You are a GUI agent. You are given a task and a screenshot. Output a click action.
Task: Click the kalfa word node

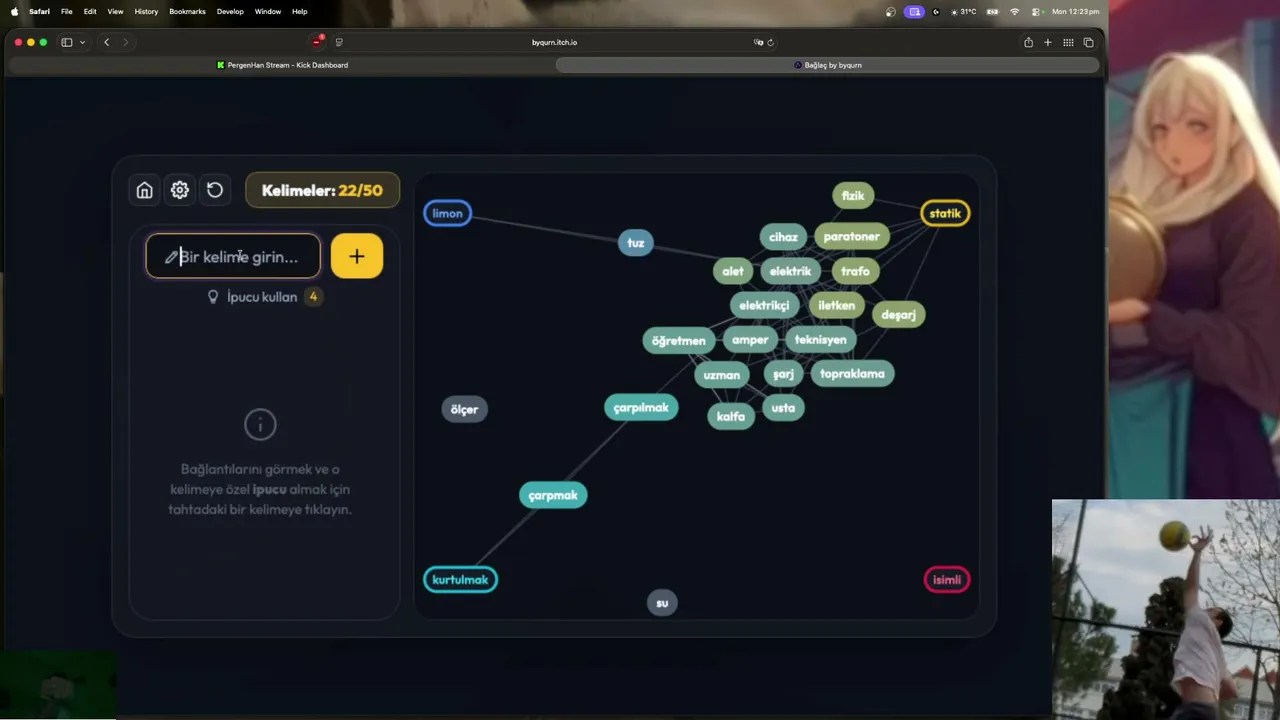tap(731, 417)
